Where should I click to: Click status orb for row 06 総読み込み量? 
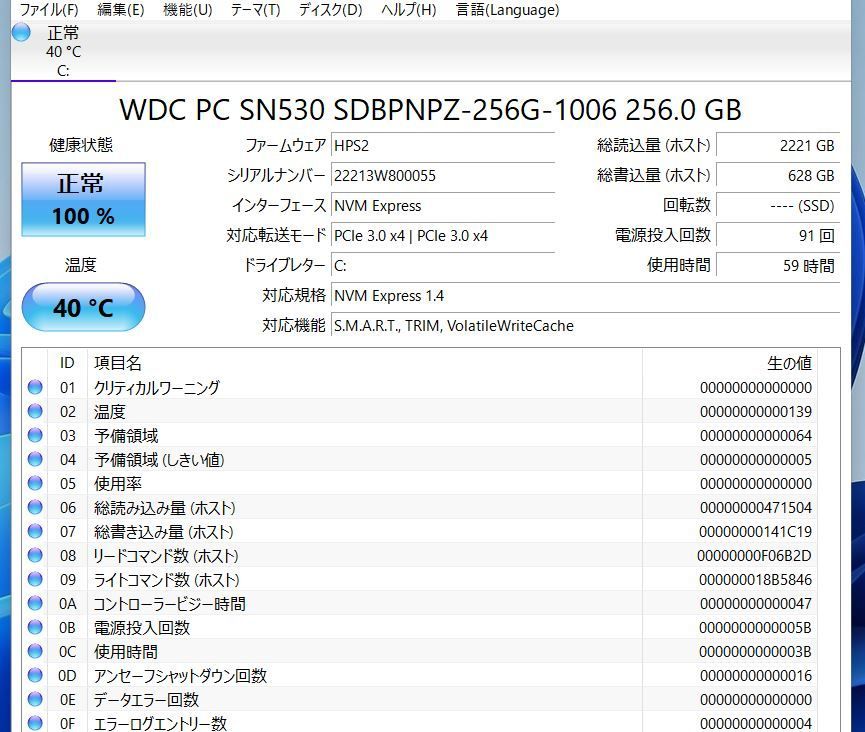tap(35, 507)
